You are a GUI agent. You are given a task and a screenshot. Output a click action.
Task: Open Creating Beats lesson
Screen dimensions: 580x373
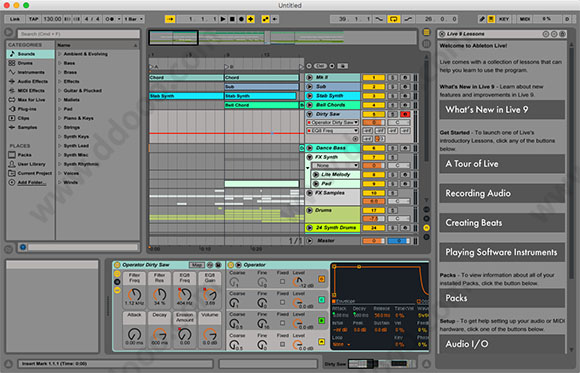pos(502,223)
